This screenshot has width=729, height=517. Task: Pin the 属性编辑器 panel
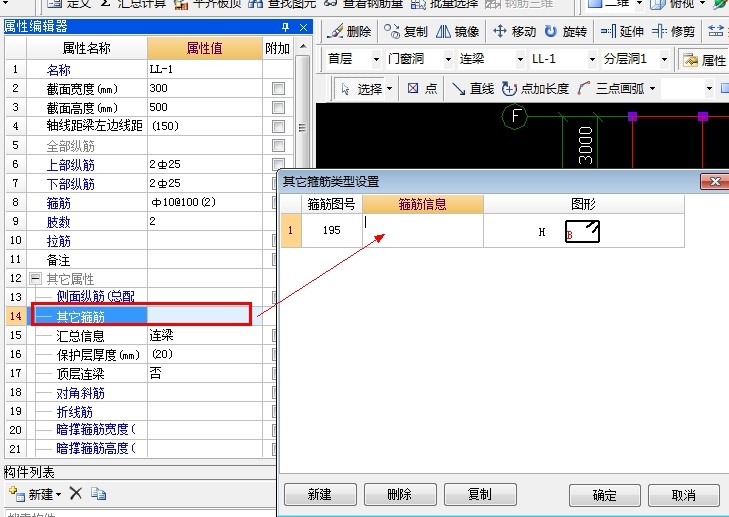tap(285, 27)
